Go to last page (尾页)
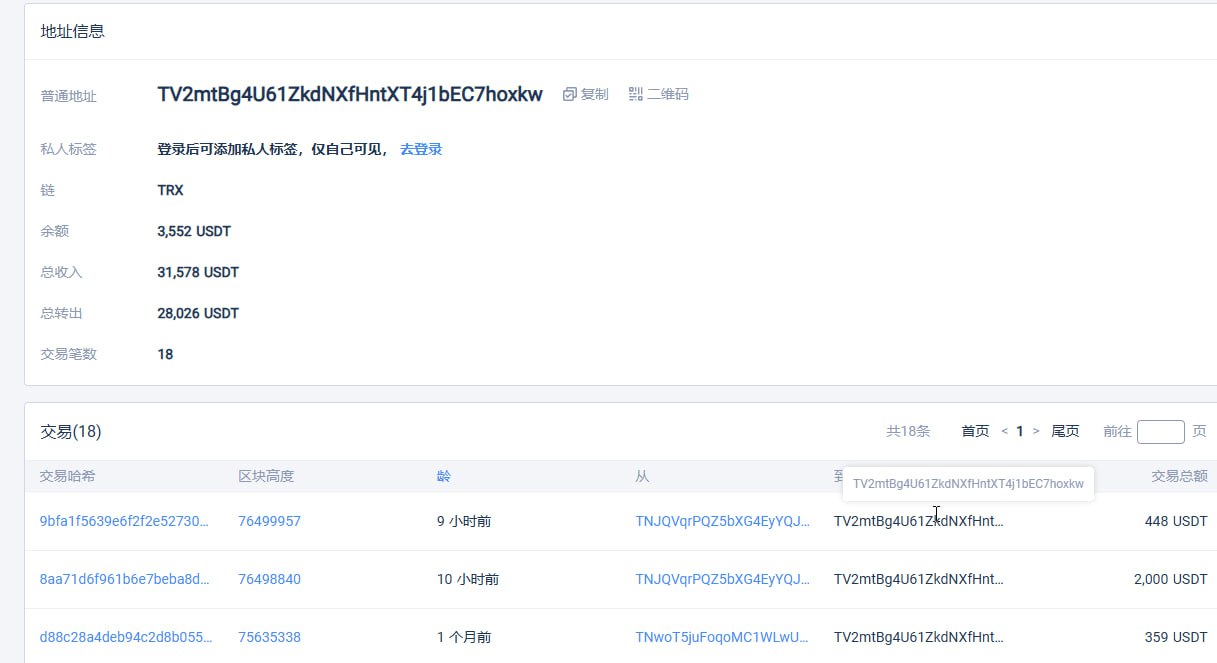This screenshot has width=1217, height=663. coord(1065,431)
